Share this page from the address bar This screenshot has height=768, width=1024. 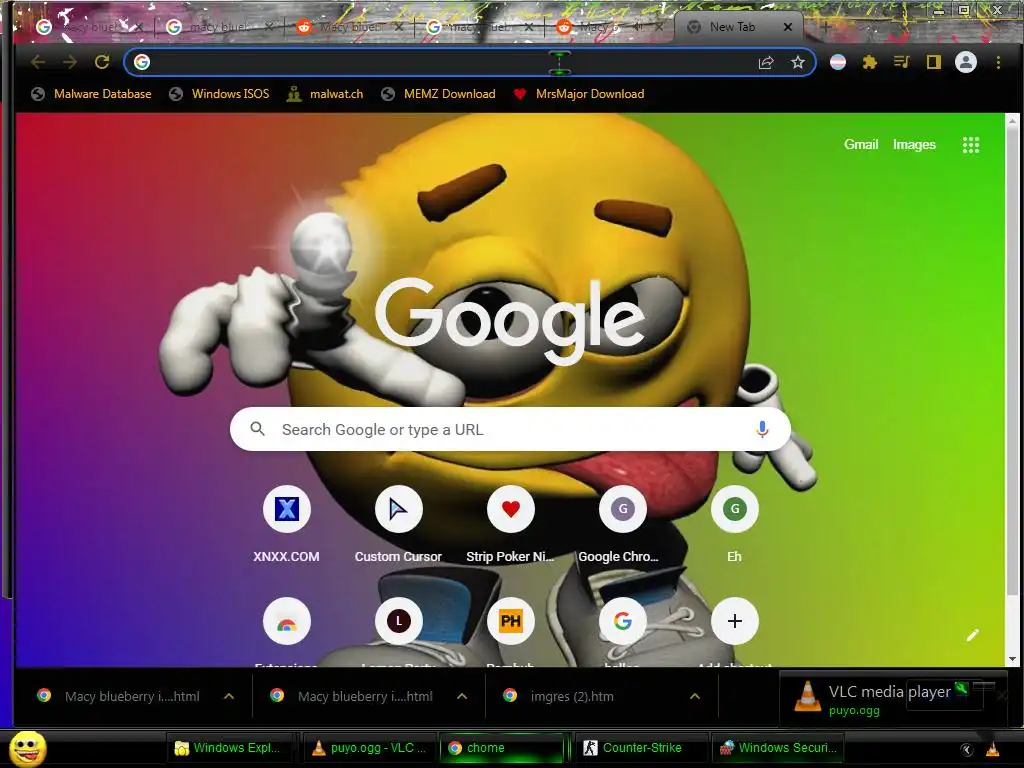coord(766,62)
